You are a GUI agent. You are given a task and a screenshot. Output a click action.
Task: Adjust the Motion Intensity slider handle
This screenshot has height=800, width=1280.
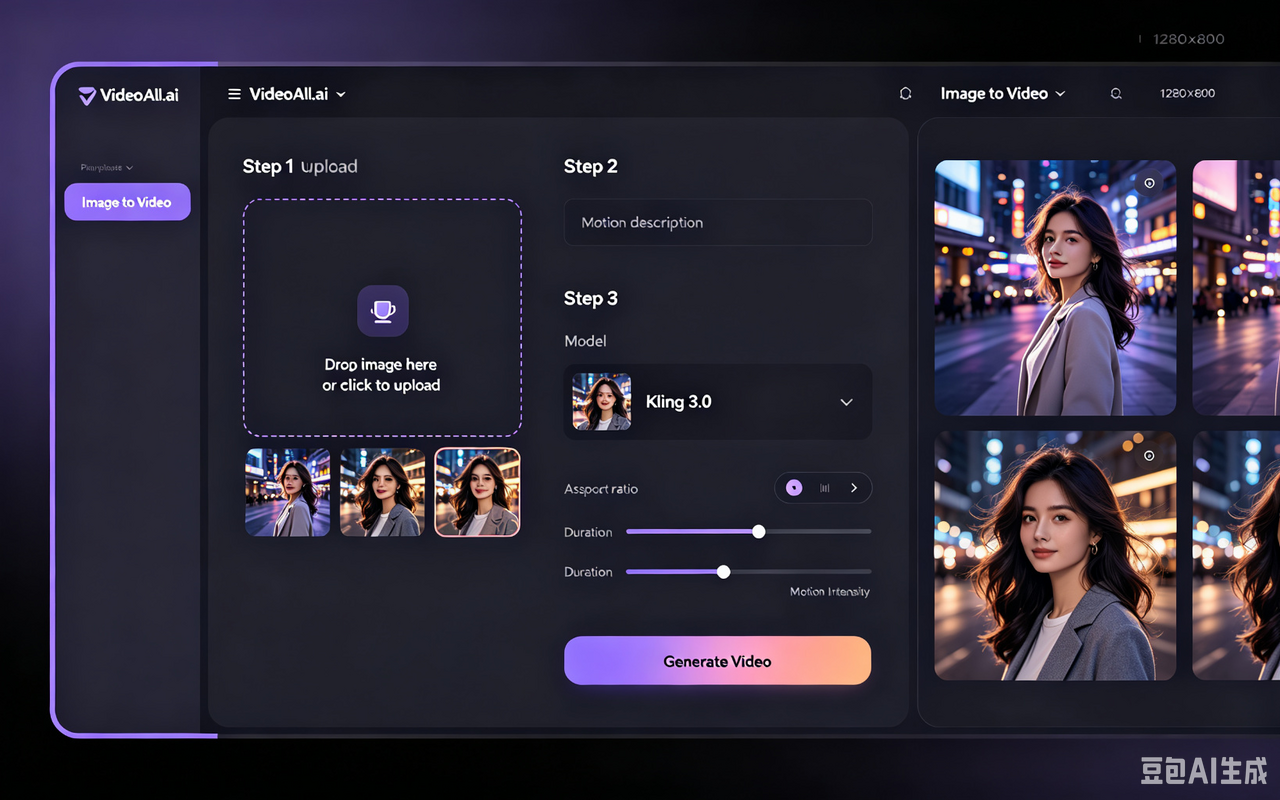[x=723, y=572]
